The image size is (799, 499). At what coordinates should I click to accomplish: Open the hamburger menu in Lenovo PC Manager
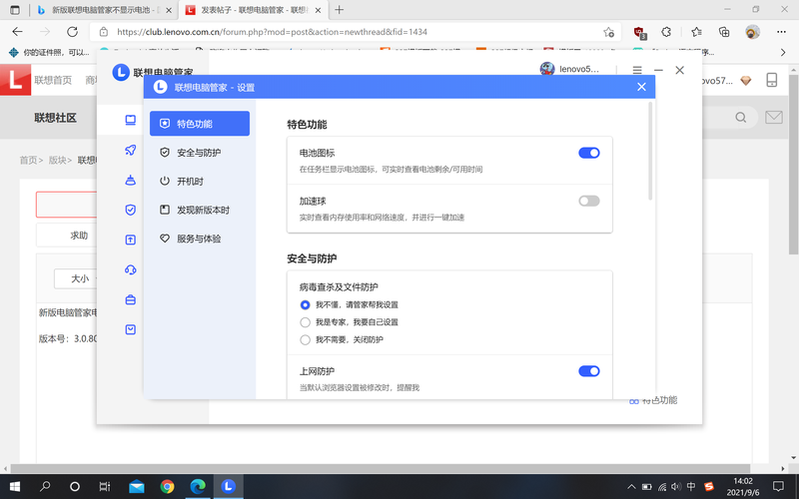tap(637, 71)
